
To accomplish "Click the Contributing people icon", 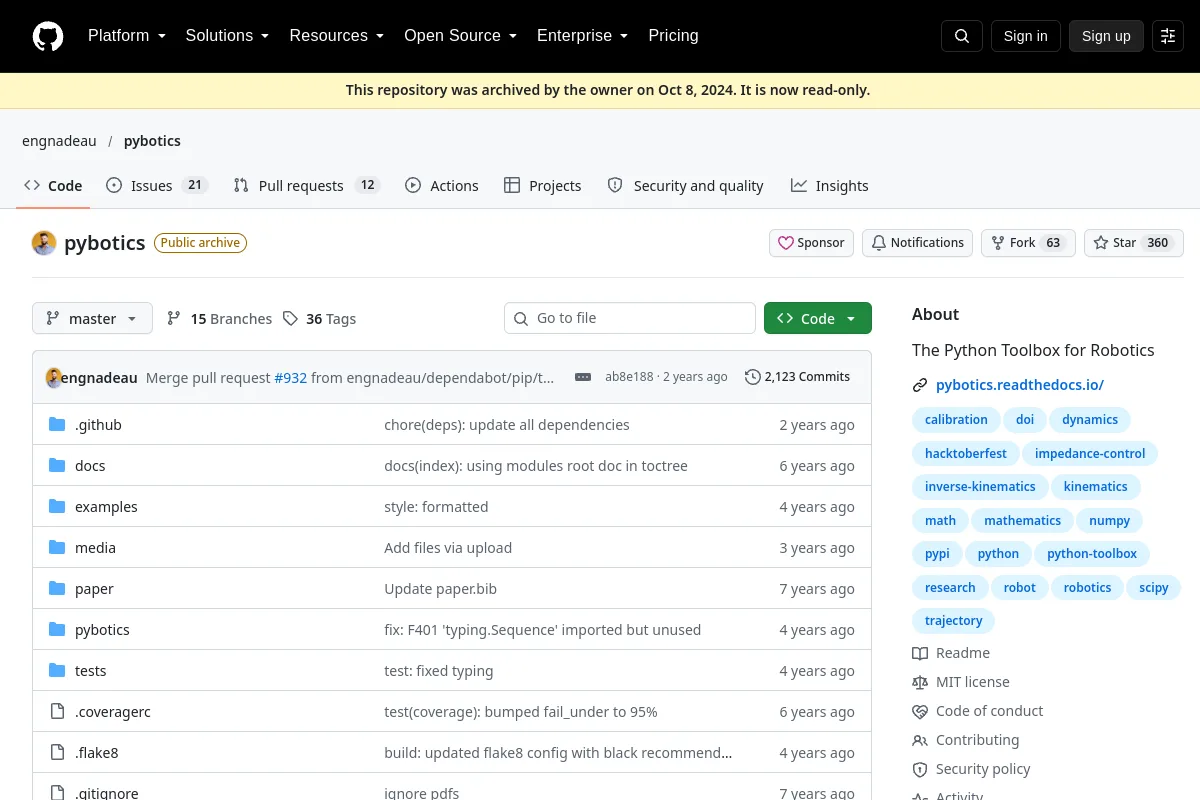I will tap(920, 740).
